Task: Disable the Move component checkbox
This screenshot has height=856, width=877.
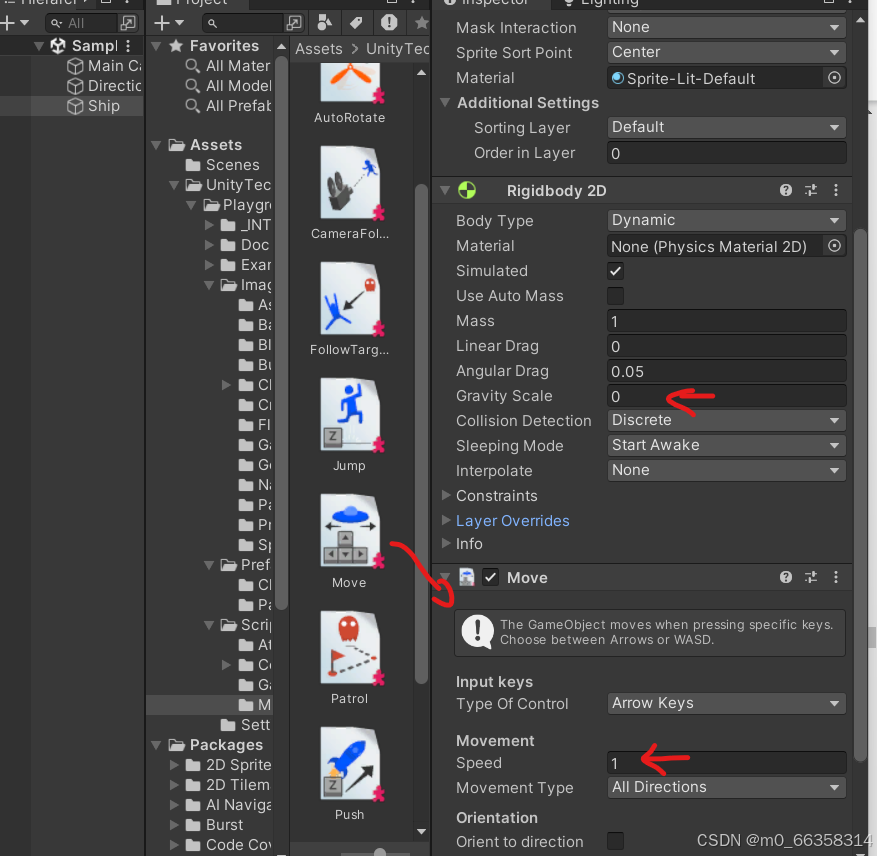Action: click(491, 577)
